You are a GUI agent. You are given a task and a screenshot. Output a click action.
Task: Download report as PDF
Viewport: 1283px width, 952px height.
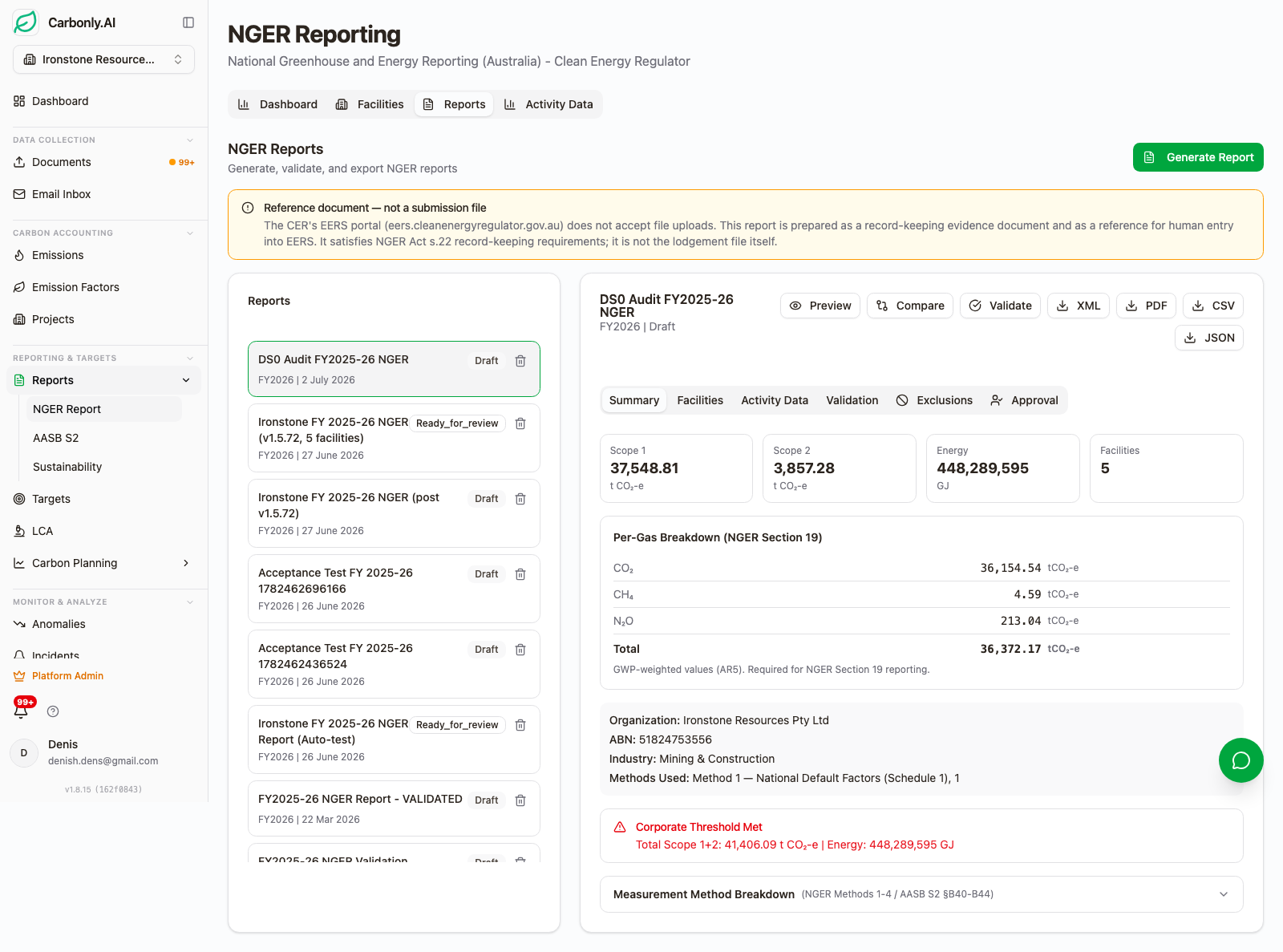(1147, 306)
